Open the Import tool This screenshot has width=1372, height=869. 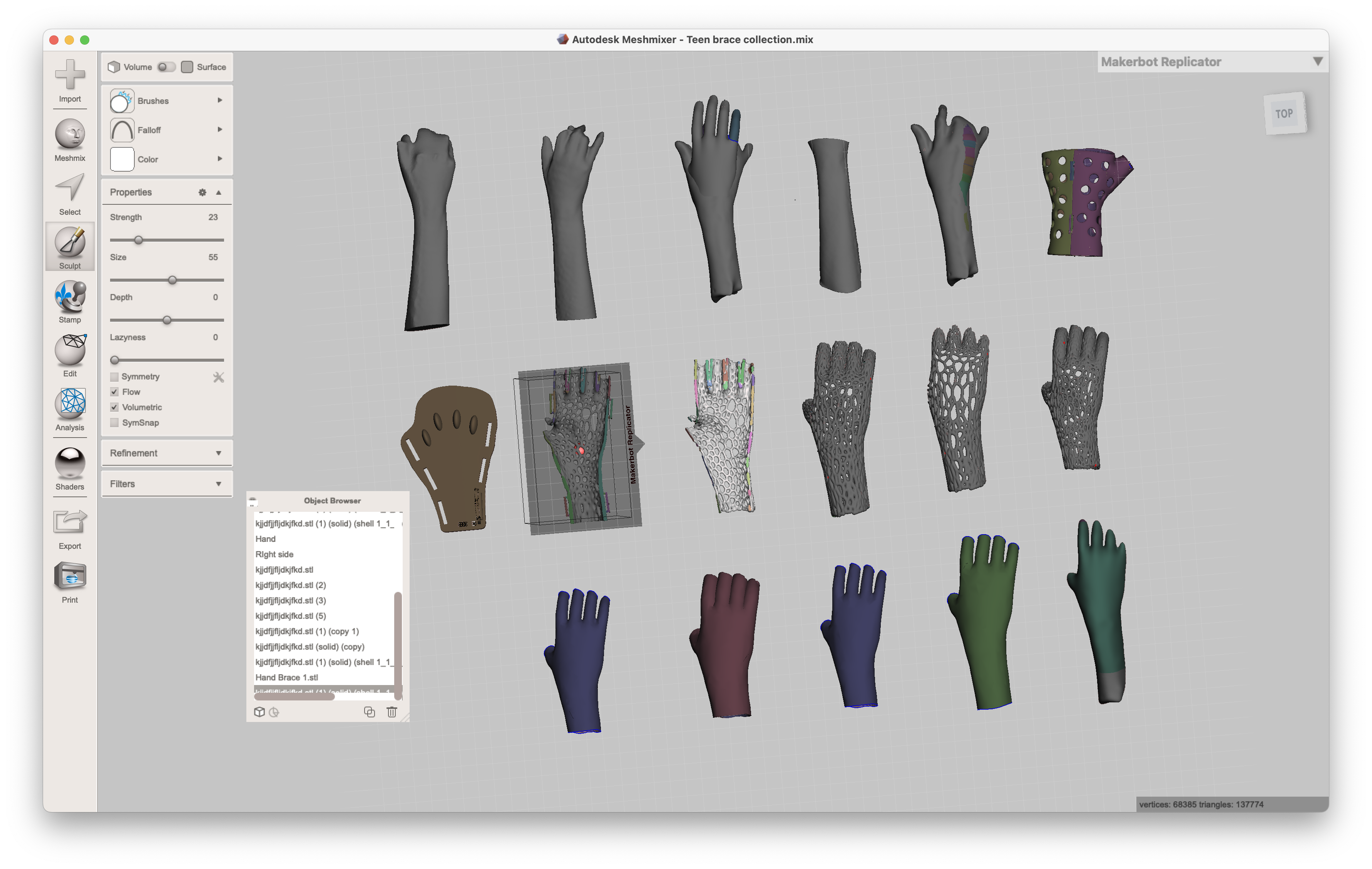pos(70,80)
